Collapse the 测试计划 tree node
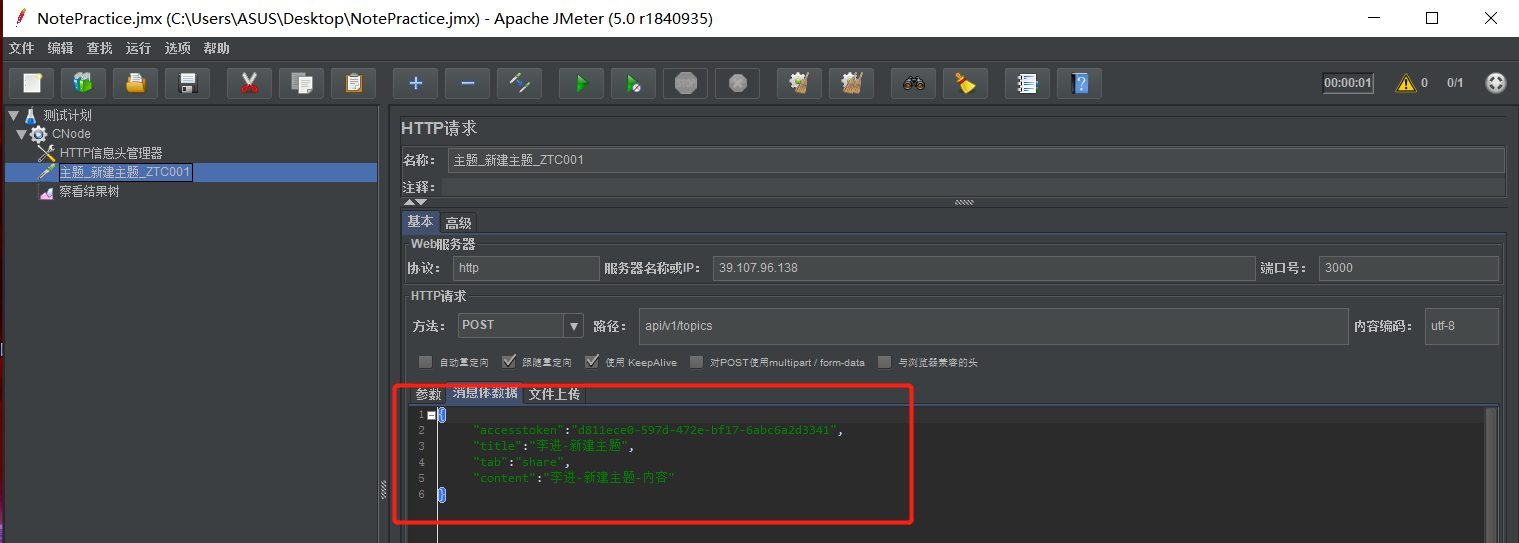The image size is (1519, 543). 13,115
